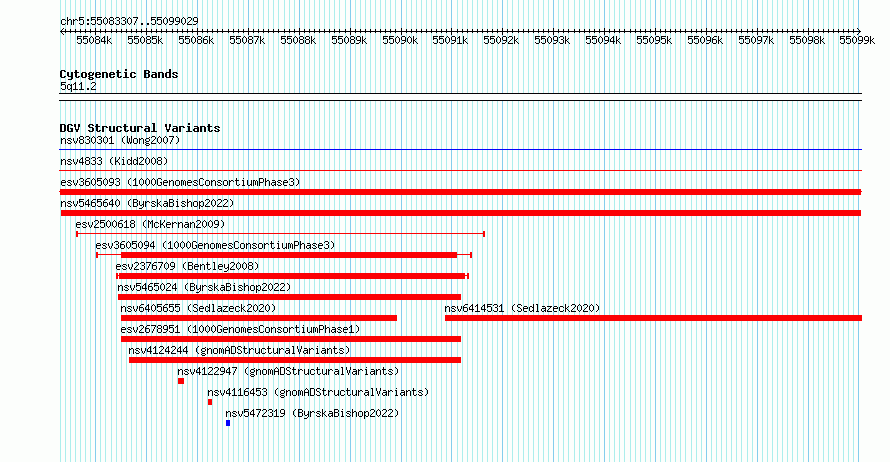Click the chr5:55083307..55099029 region label

click(129, 21)
